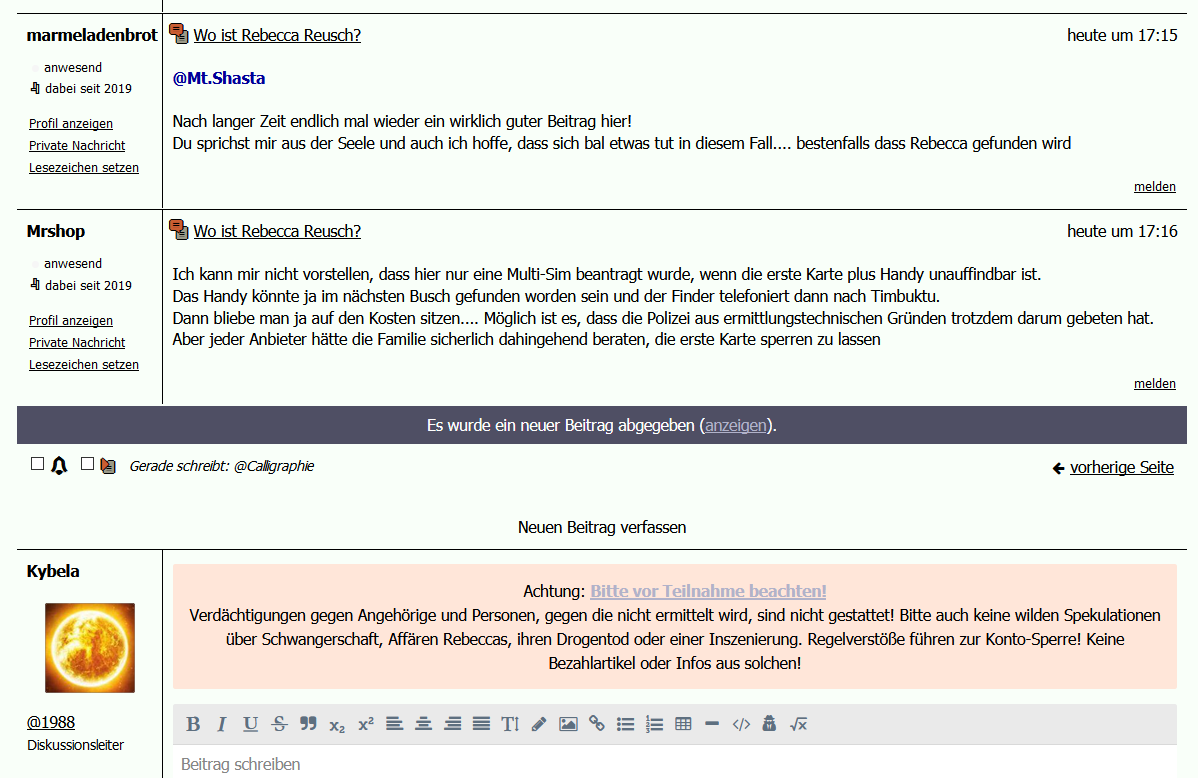The height and width of the screenshot is (778, 1198).
Task: Send Mrshop a Private Nachricht
Action: click(x=77, y=343)
